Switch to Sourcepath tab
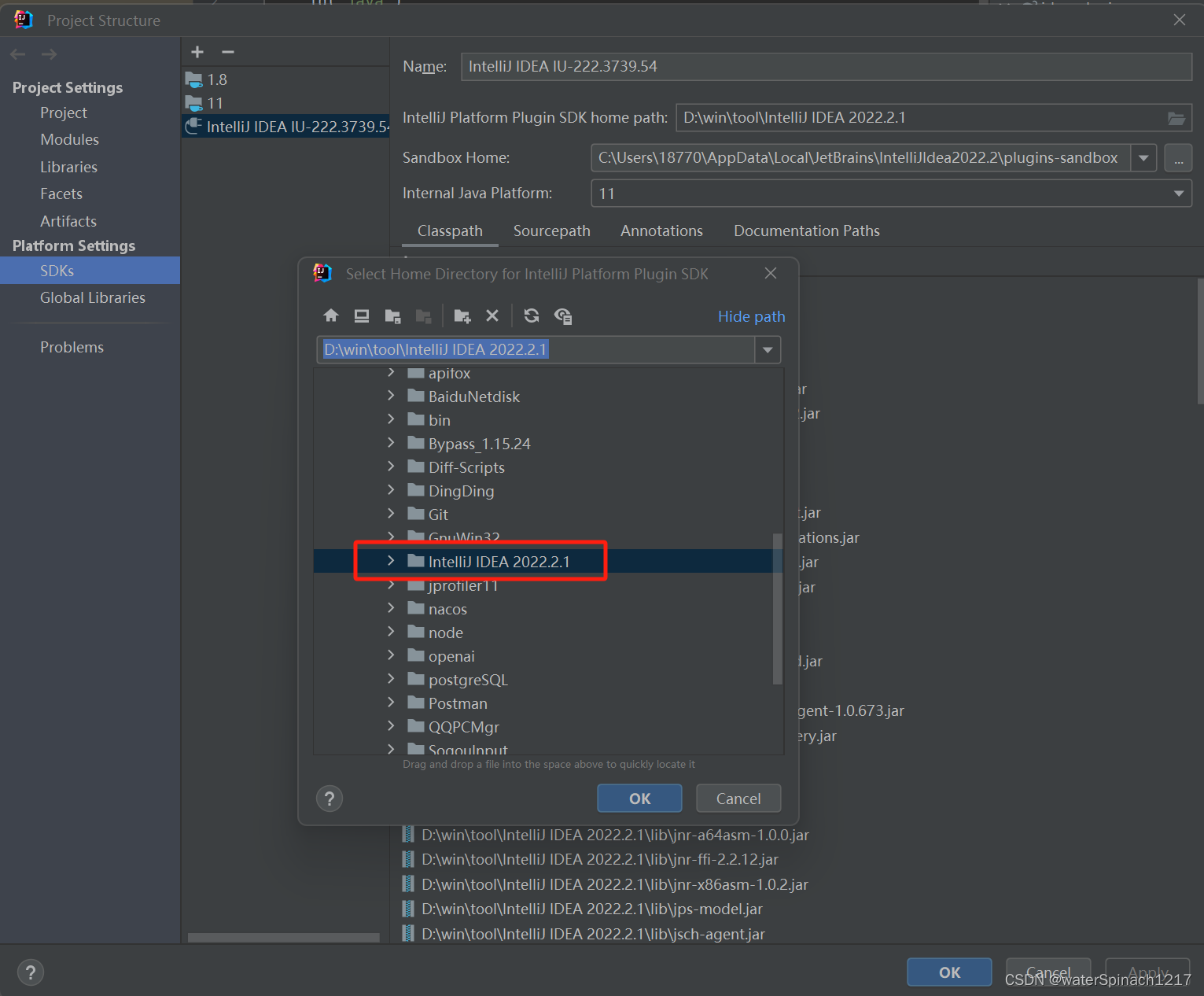This screenshot has height=996, width=1204. tap(551, 231)
